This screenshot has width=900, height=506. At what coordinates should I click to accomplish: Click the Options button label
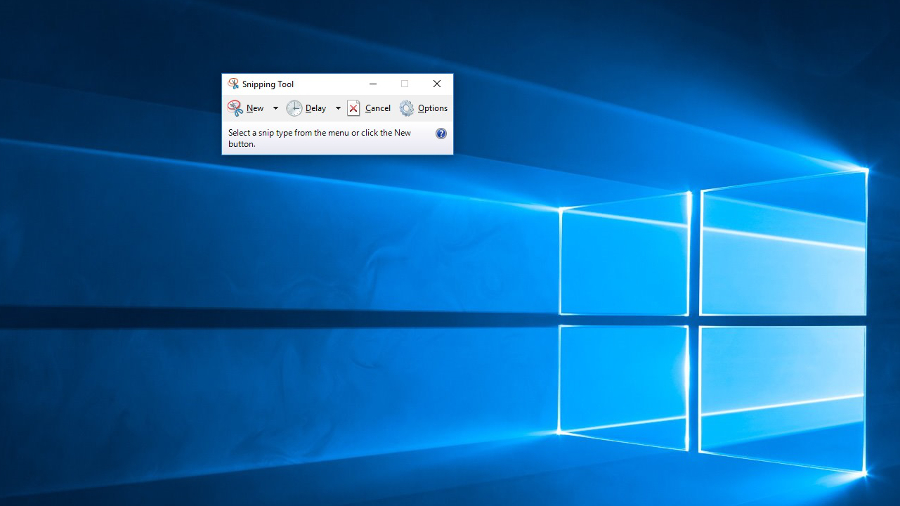click(x=433, y=108)
